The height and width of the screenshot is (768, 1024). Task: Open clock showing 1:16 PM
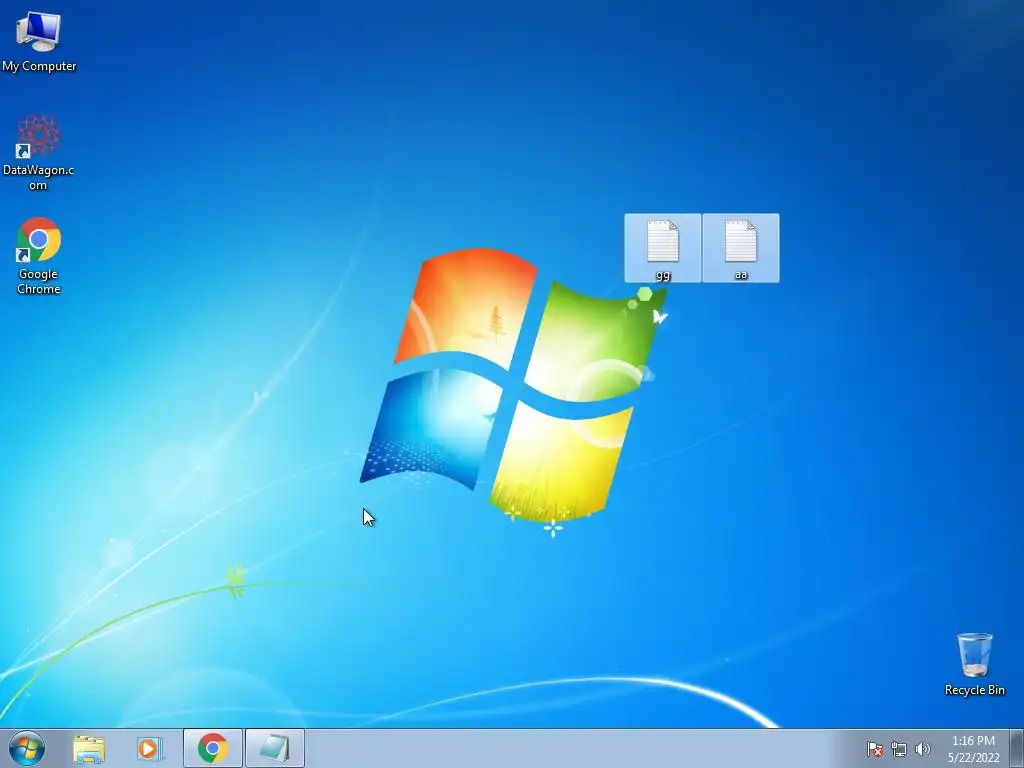click(x=973, y=749)
